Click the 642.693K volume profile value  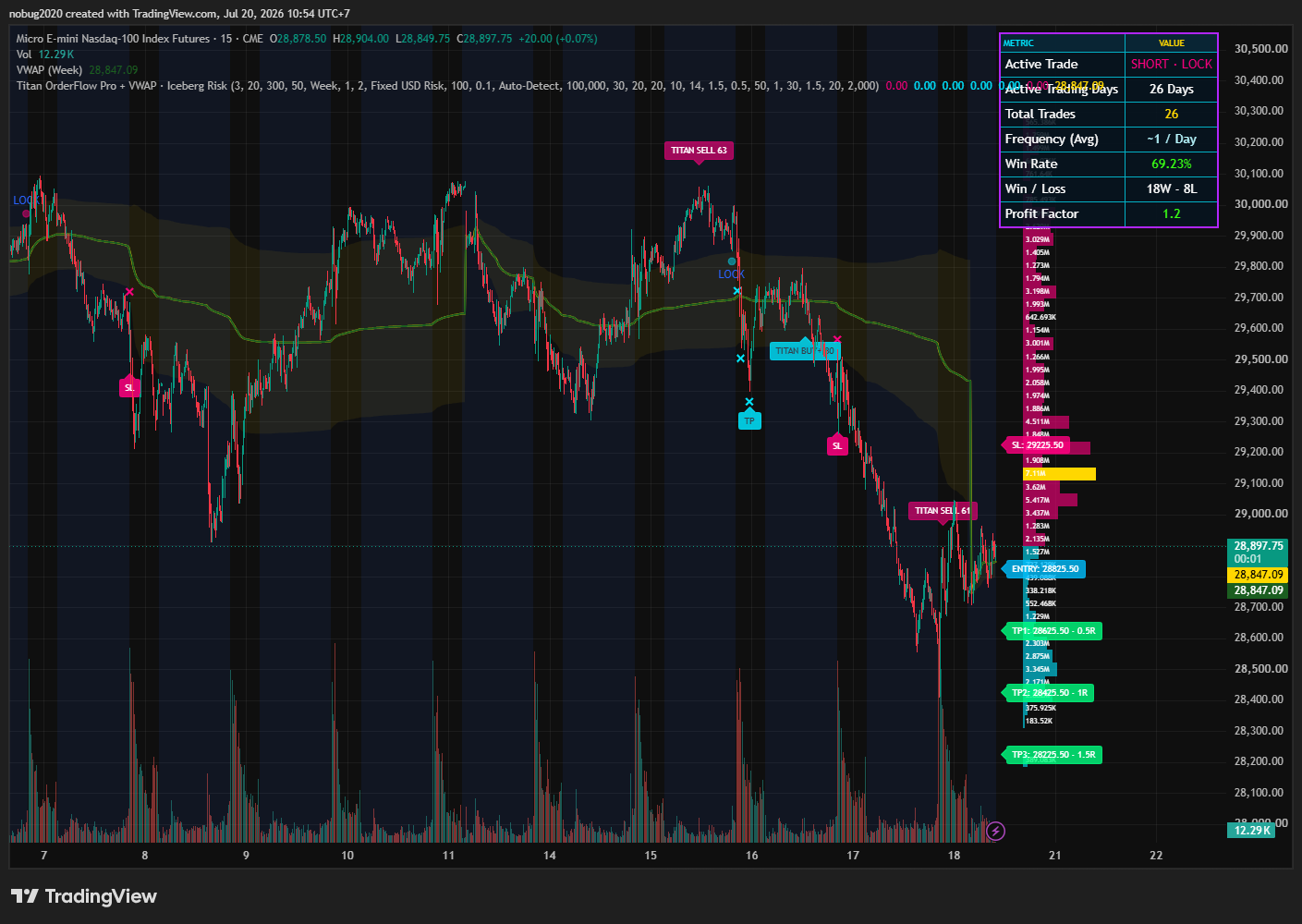[1040, 317]
